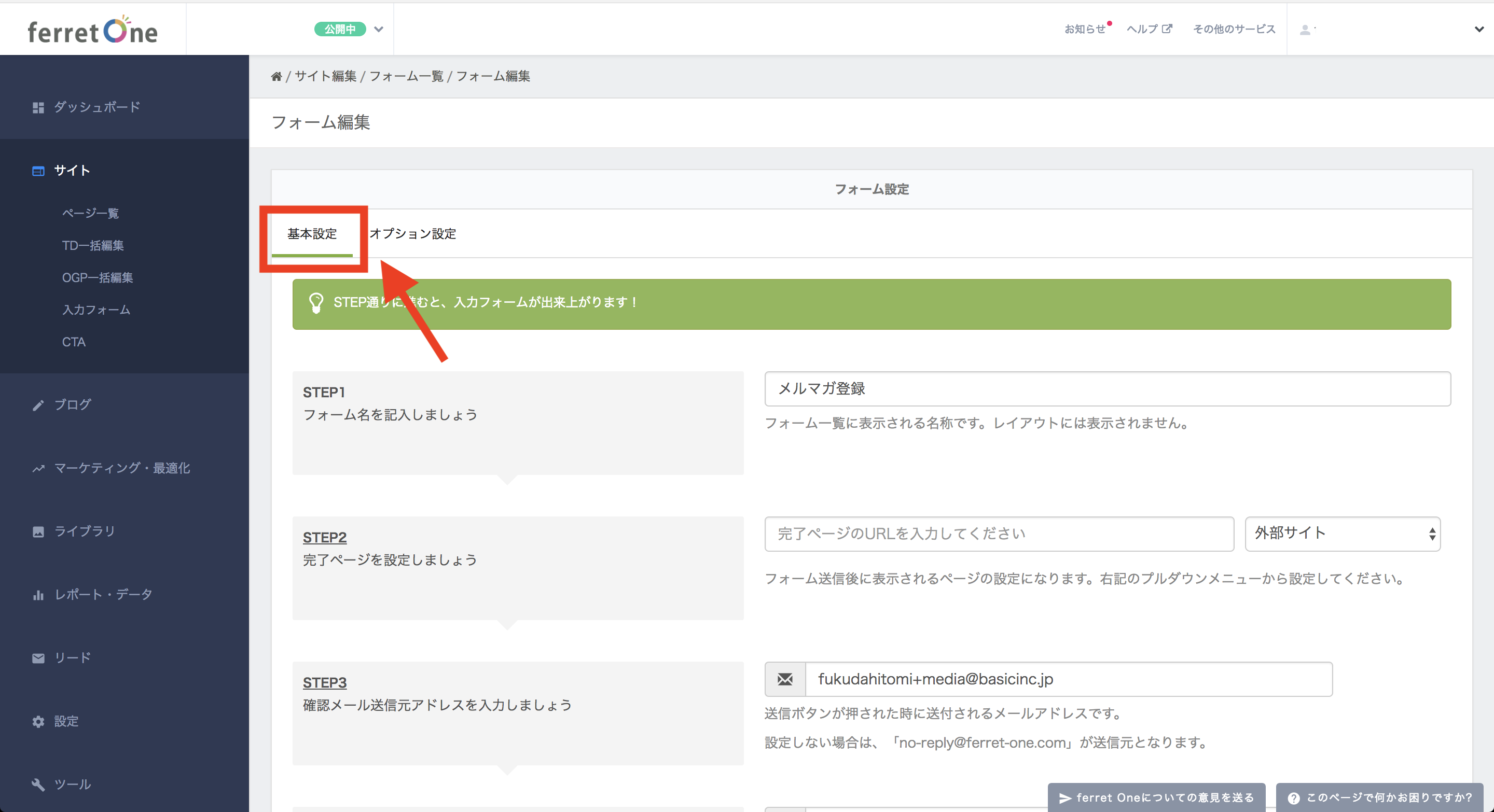Open リード menu in sidebar
This screenshot has height=812, width=1494.
[73, 658]
